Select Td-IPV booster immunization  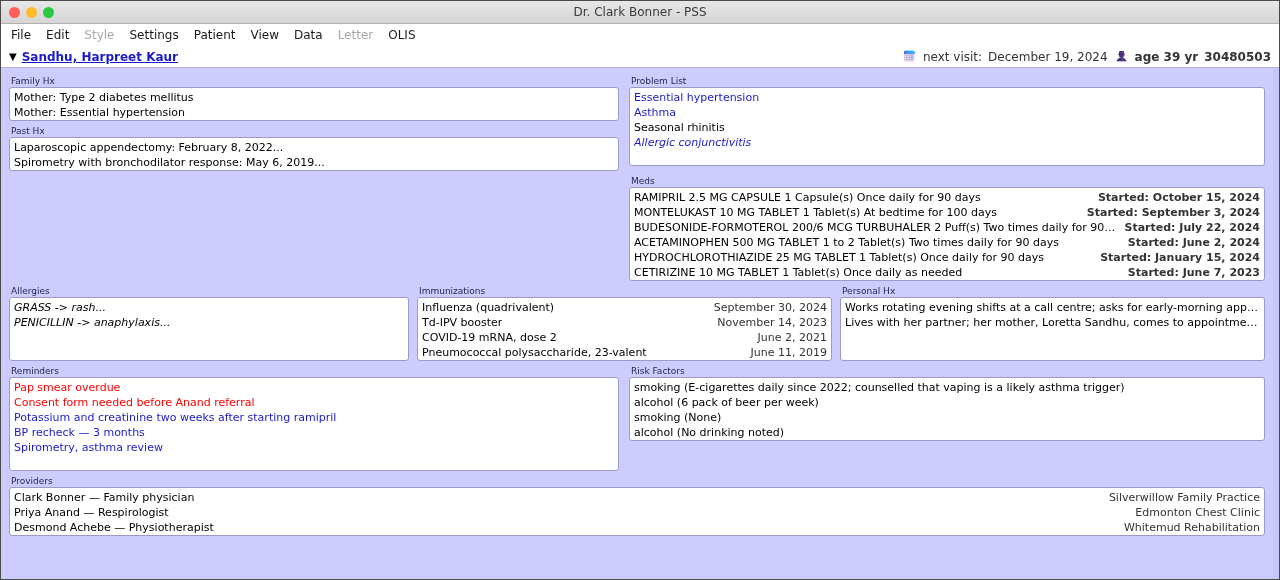624,323
